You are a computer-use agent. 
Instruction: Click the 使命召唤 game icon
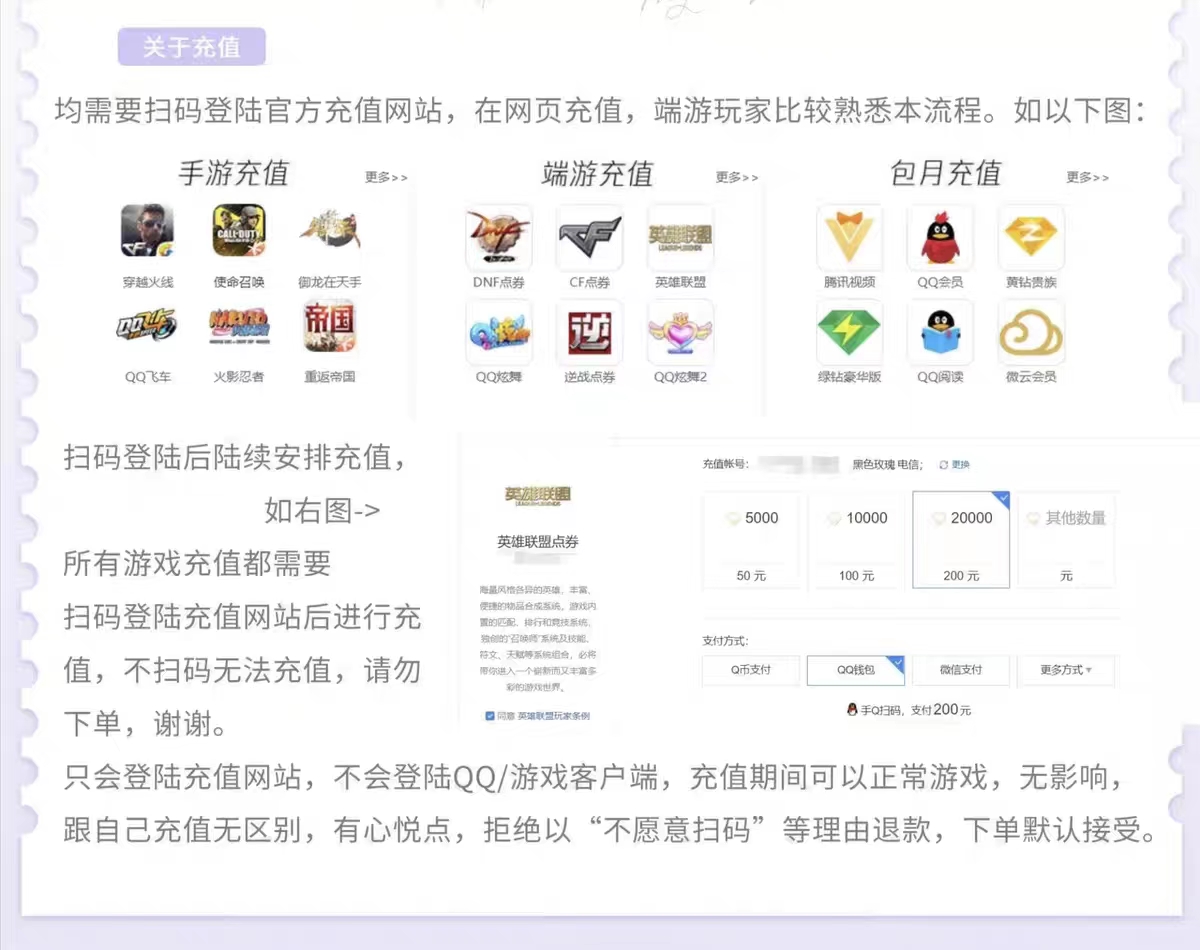239,231
